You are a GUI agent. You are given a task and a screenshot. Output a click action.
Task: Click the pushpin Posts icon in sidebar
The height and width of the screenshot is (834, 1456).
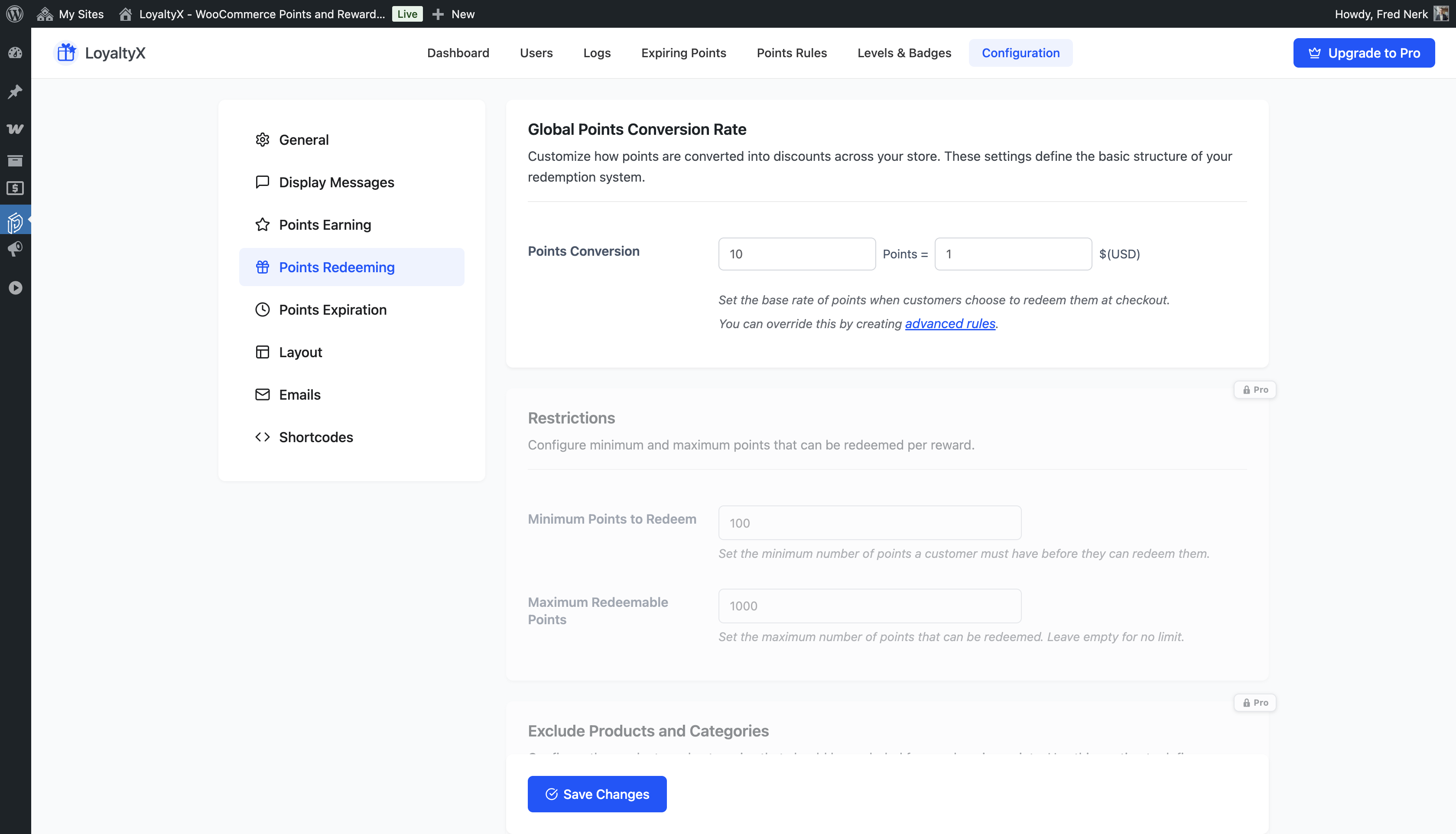(x=15, y=91)
